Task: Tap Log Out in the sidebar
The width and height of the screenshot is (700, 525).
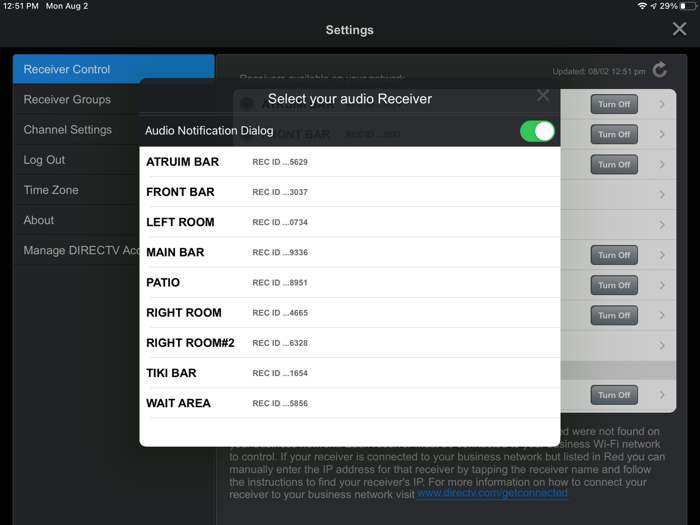Action: click(x=76, y=160)
